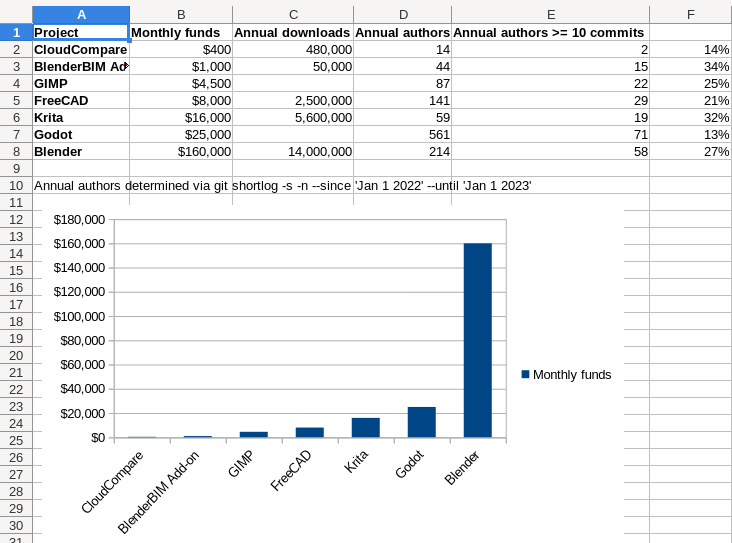The width and height of the screenshot is (732, 543).
Task: Click the 'Monthly funds' header cell
Action: pos(181,32)
